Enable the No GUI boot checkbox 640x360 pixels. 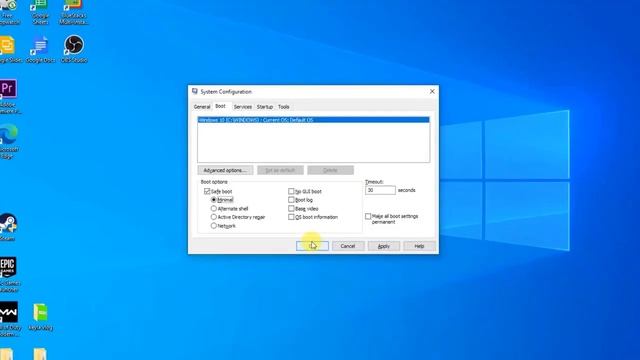pos(291,191)
